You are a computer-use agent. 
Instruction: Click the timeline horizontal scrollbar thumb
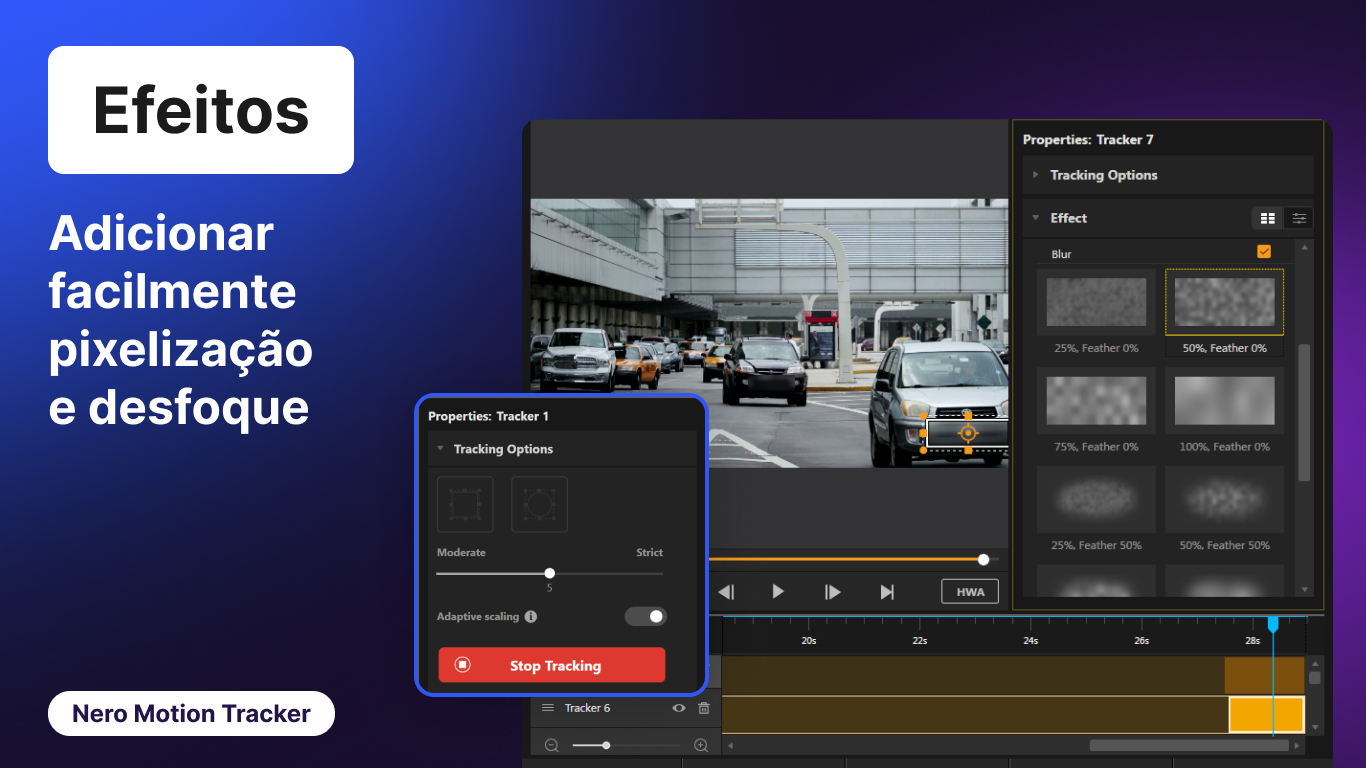pyautogui.click(x=1189, y=745)
